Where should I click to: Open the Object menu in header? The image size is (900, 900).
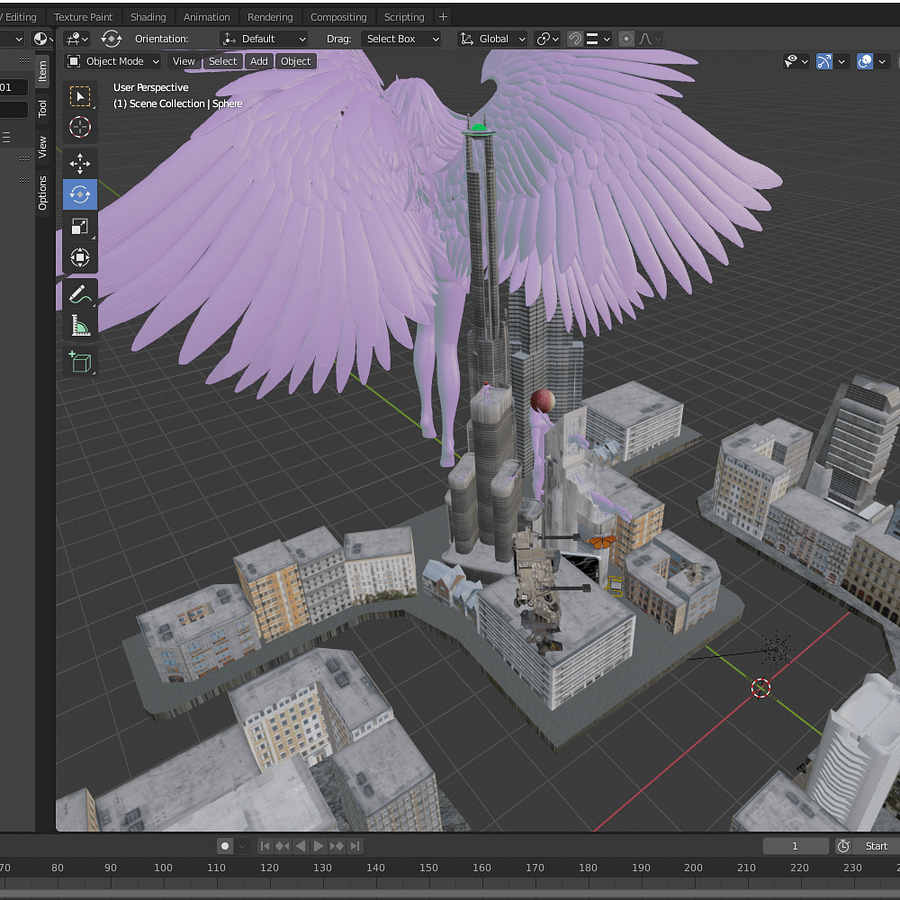click(x=296, y=61)
